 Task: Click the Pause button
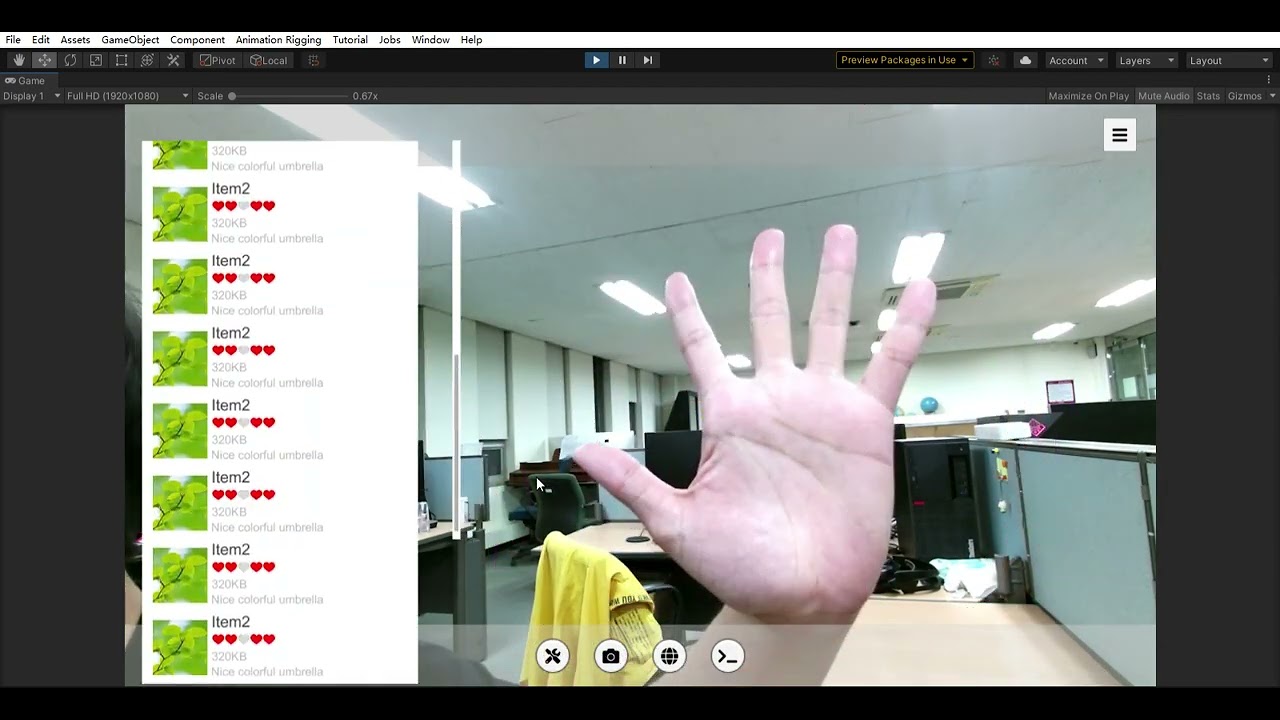(x=622, y=60)
